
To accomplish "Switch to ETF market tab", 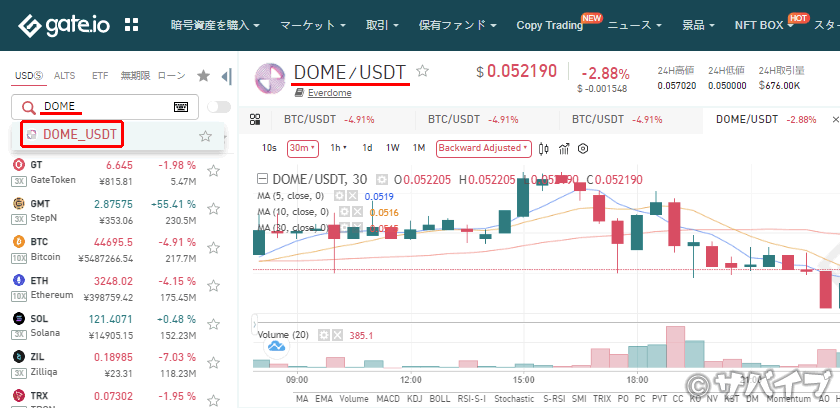I will 100,76.
